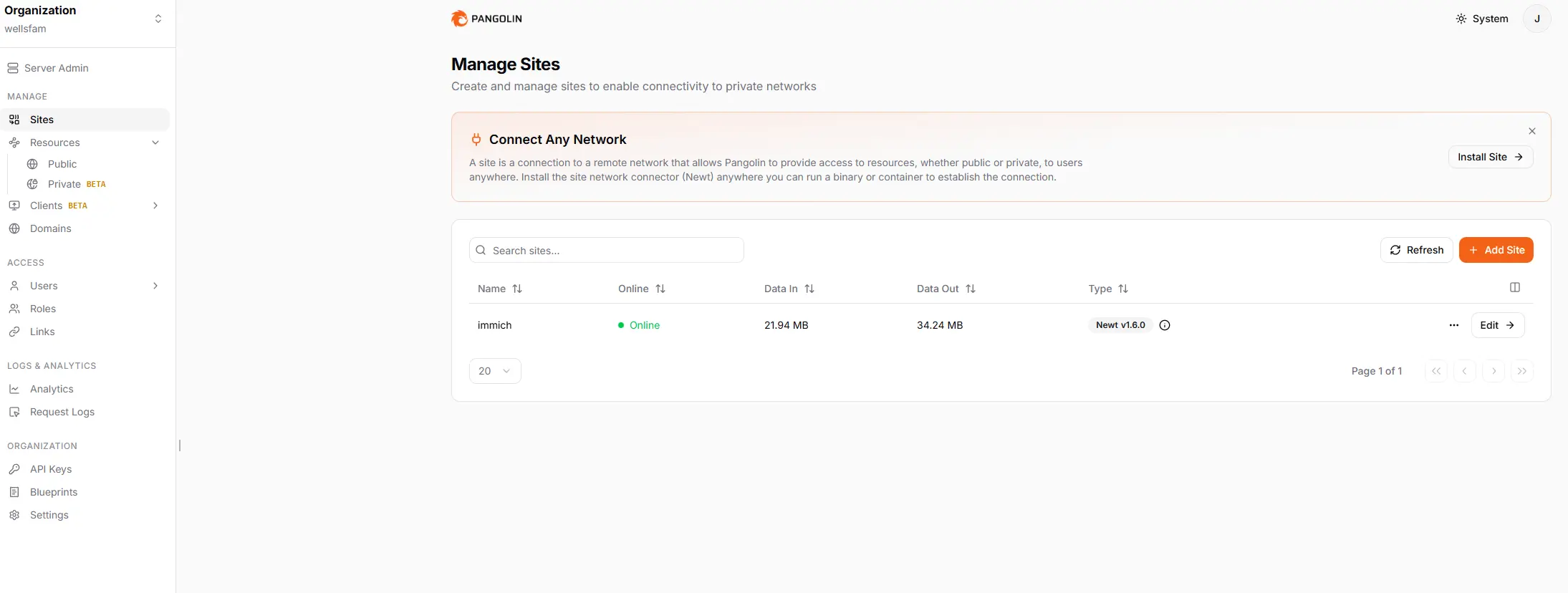Sort by Data Out column
The width and height of the screenshot is (1568, 593).
946,289
